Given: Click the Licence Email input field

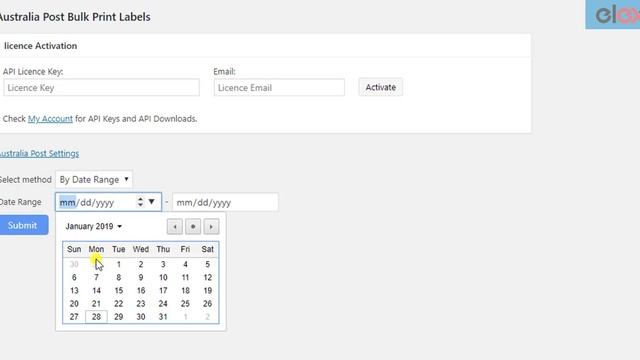Looking at the screenshot, I should [279, 88].
